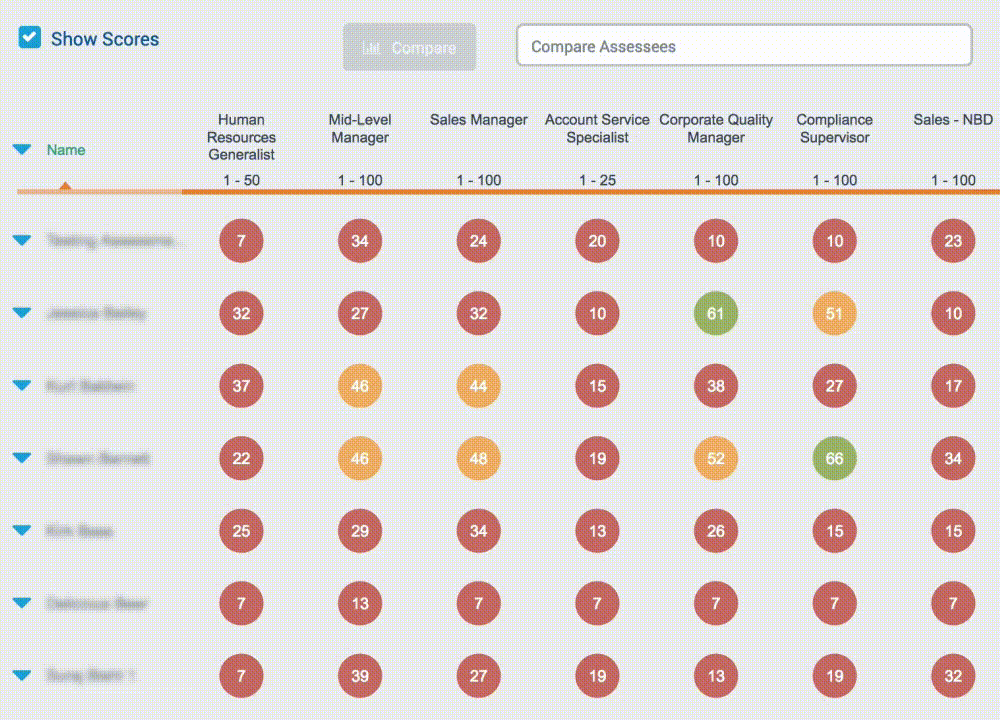Click the orange 44 Sales Manager score badge
The height and width of the screenshot is (720, 1000).
[x=478, y=386]
